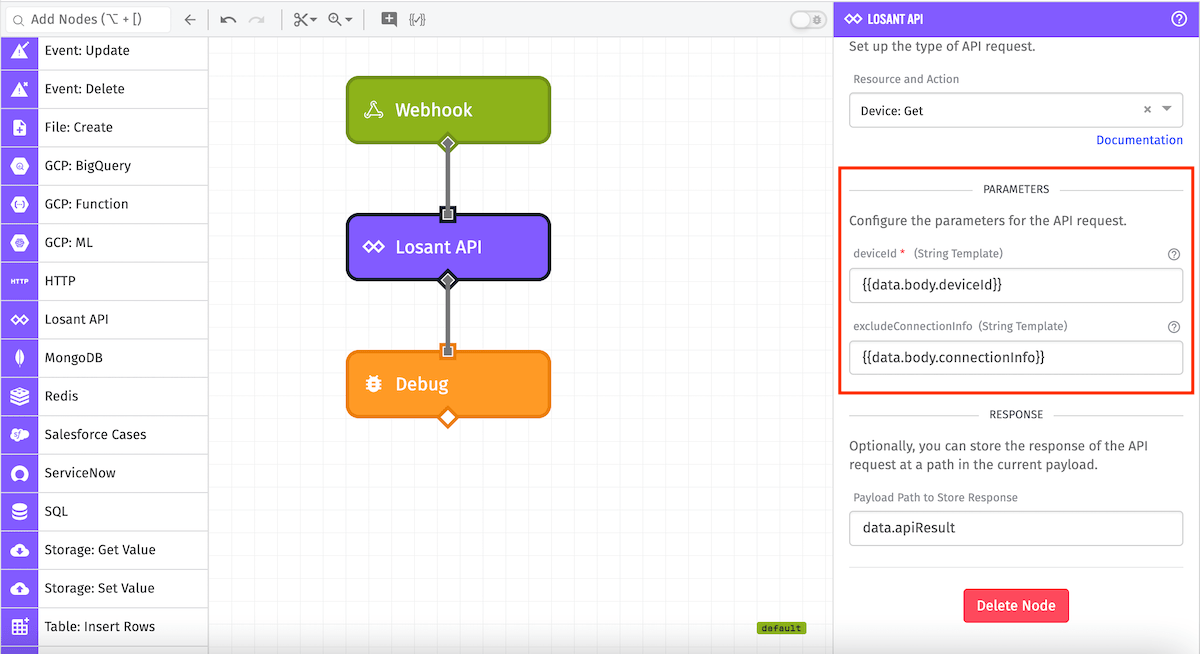The height and width of the screenshot is (654, 1200).
Task: Click the excludeConnectionInfo template input field
Action: tap(1015, 357)
